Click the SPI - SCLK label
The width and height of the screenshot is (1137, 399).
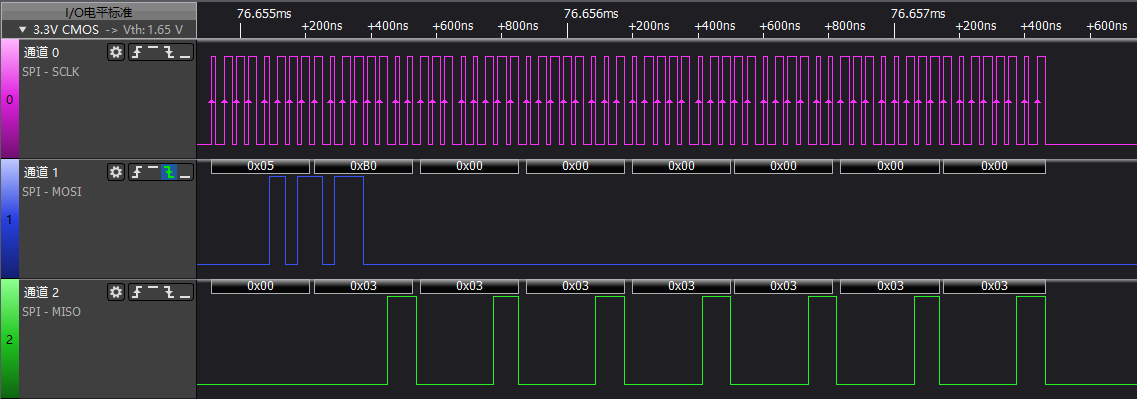click(x=50, y=73)
